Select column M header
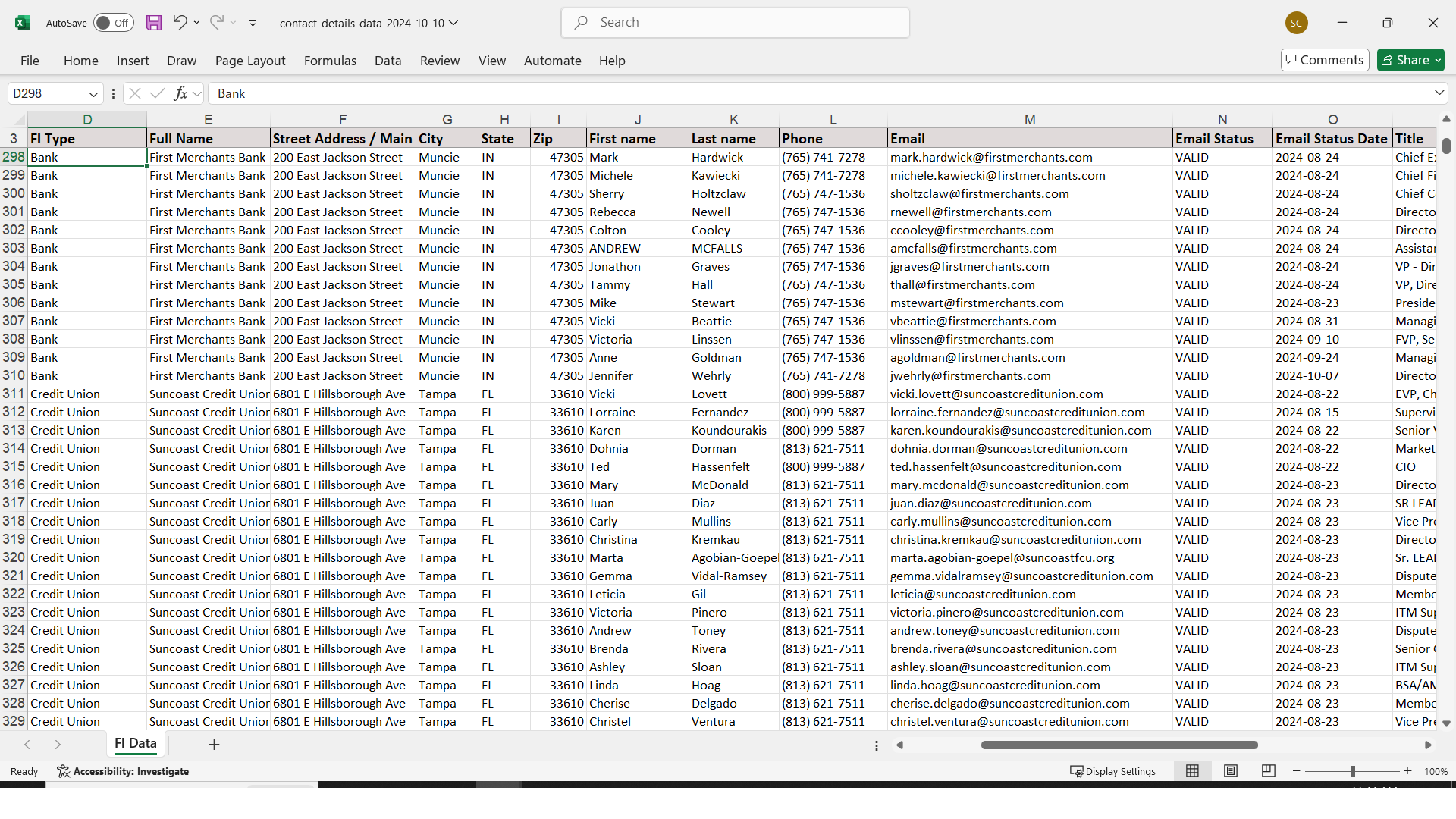 tap(1030, 119)
